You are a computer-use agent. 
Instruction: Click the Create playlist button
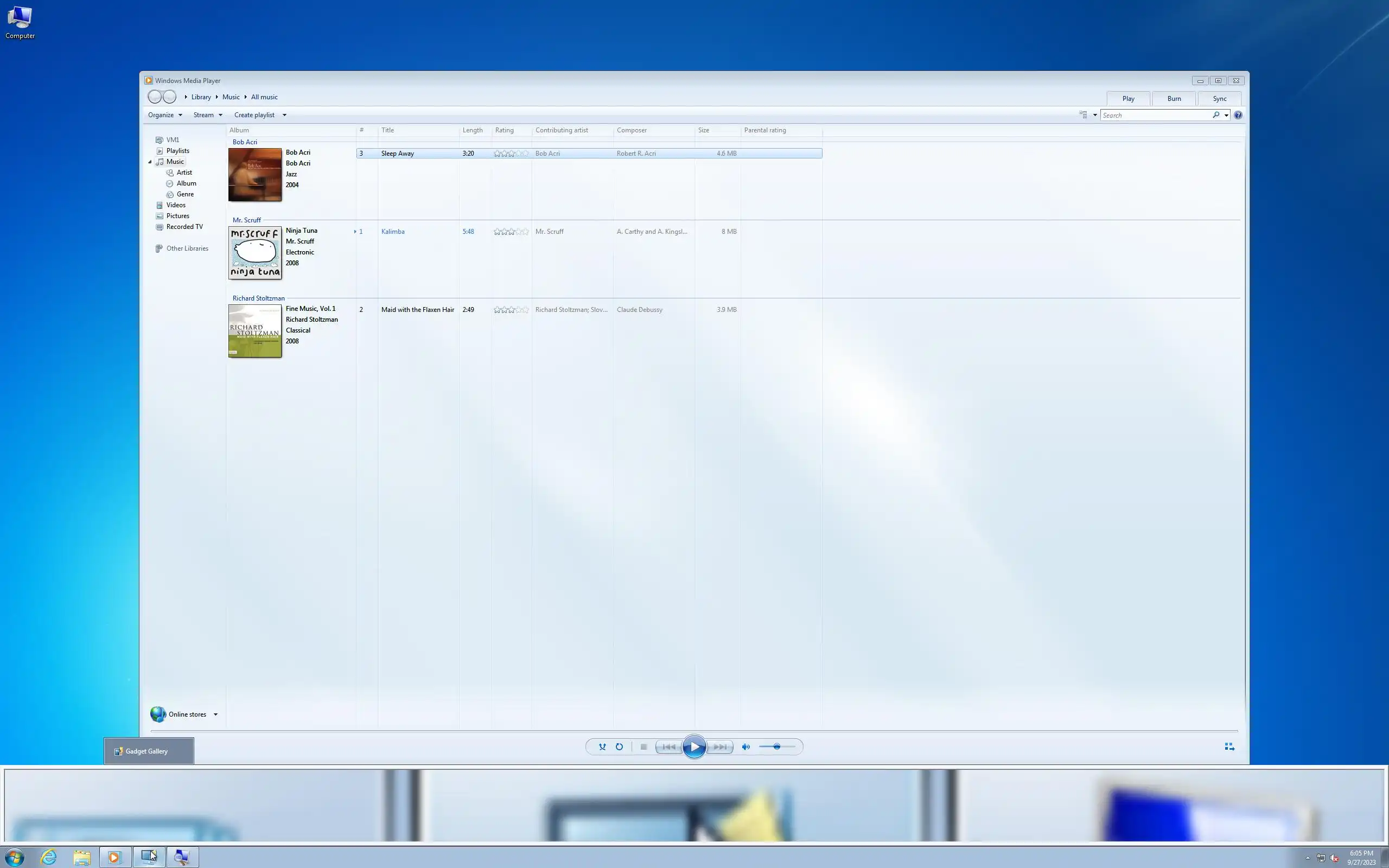[x=254, y=116]
